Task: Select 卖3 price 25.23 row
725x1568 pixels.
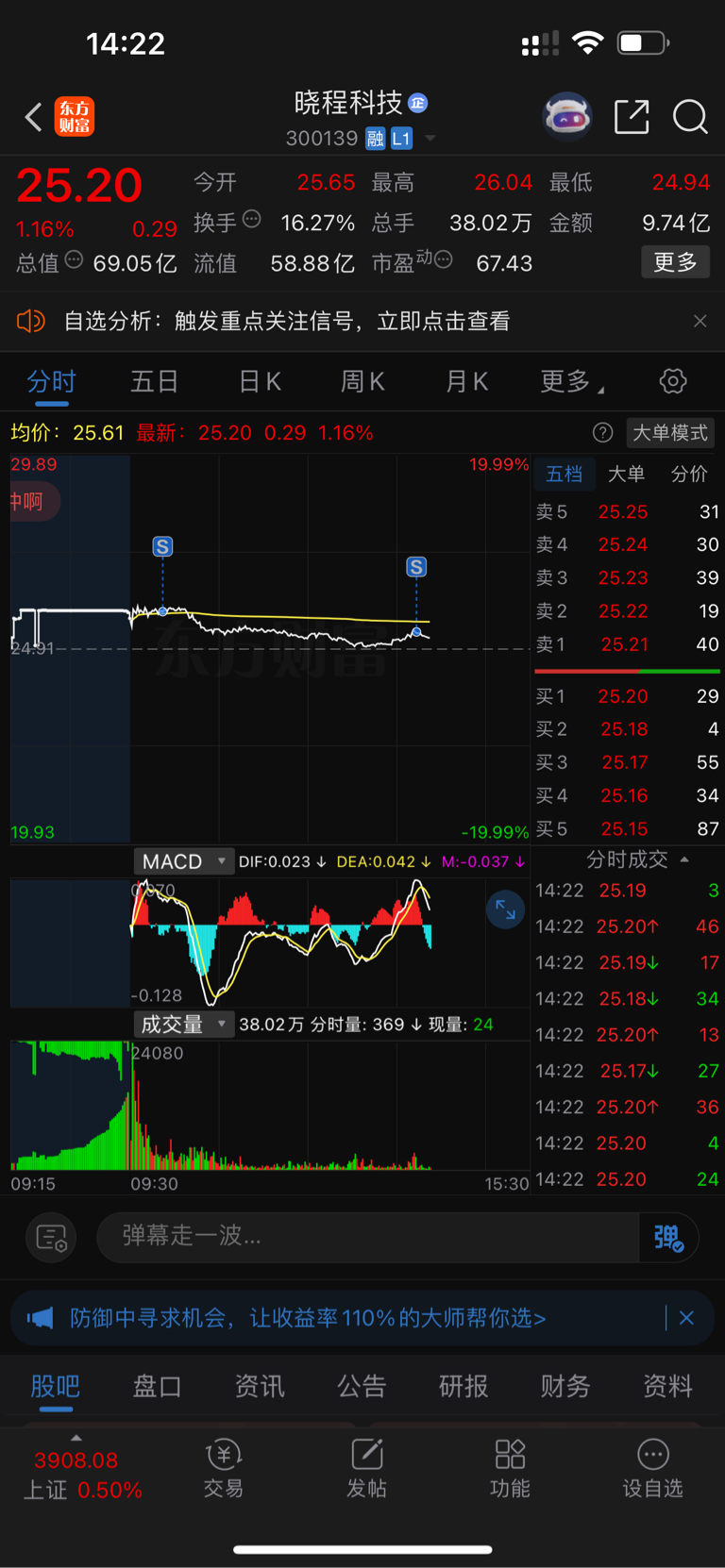Action: coord(628,577)
